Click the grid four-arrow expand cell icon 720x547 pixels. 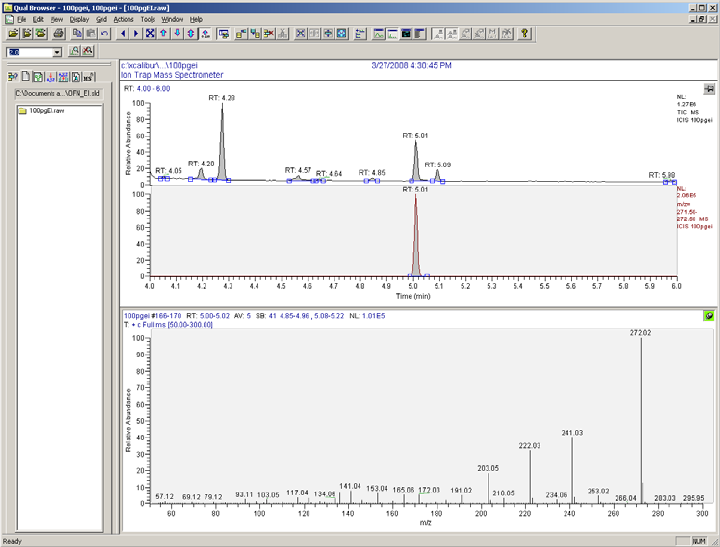click(300, 34)
